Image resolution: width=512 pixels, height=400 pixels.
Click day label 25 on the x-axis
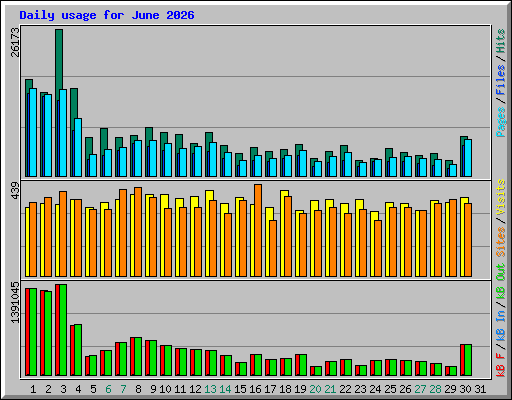point(390,389)
